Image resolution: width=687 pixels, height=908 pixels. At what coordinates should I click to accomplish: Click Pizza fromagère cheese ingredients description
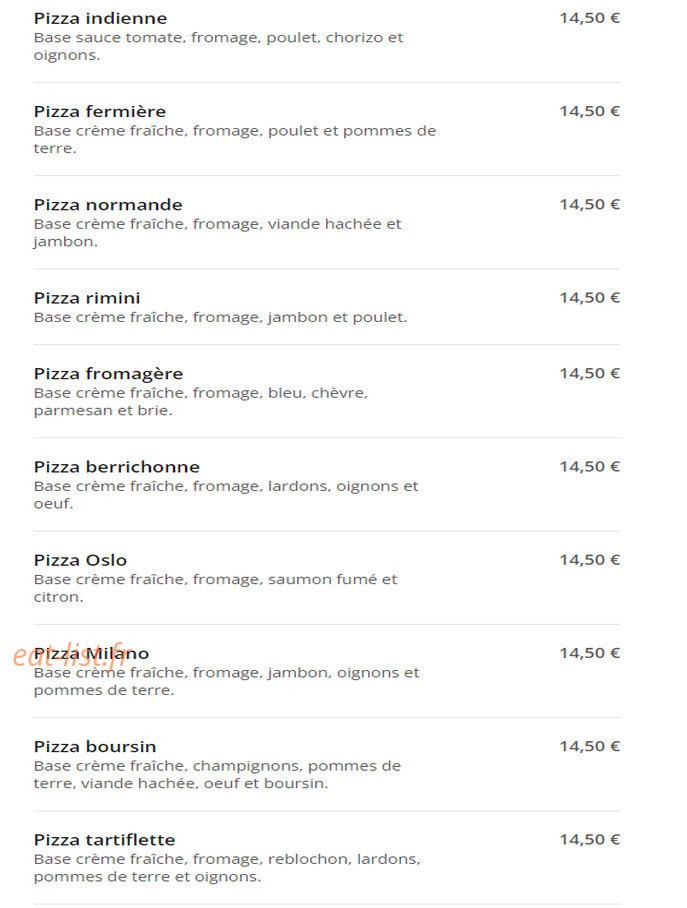(x=201, y=402)
